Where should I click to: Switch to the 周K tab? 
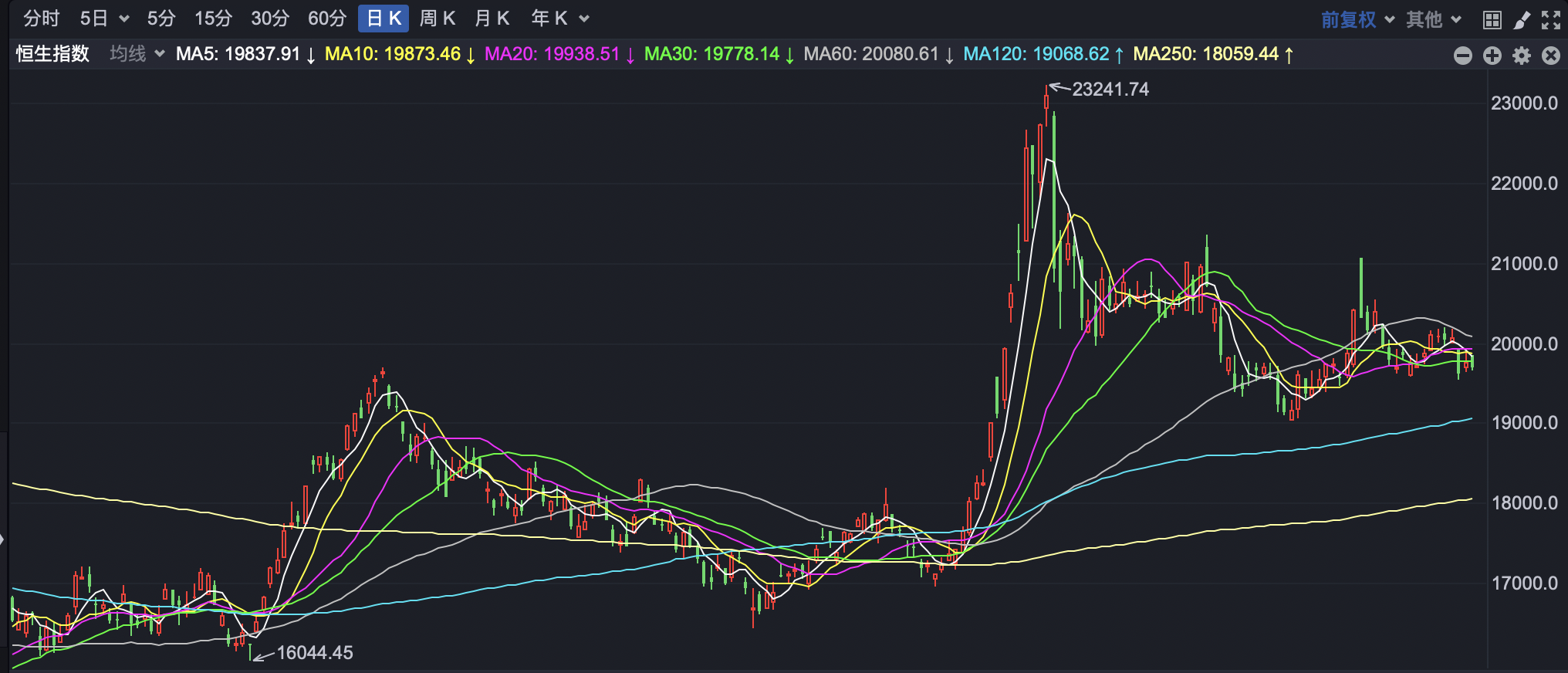click(x=438, y=19)
